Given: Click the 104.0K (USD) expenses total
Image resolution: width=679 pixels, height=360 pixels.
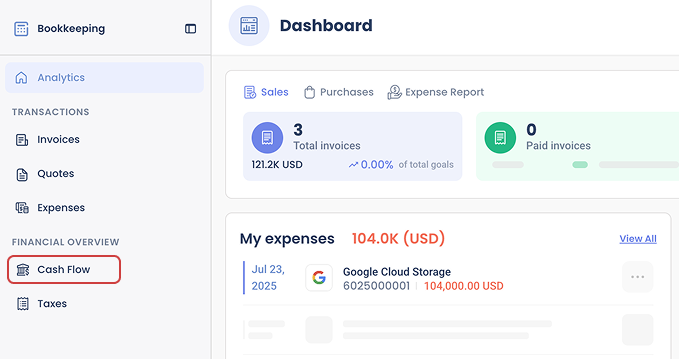Looking at the screenshot, I should tap(398, 239).
